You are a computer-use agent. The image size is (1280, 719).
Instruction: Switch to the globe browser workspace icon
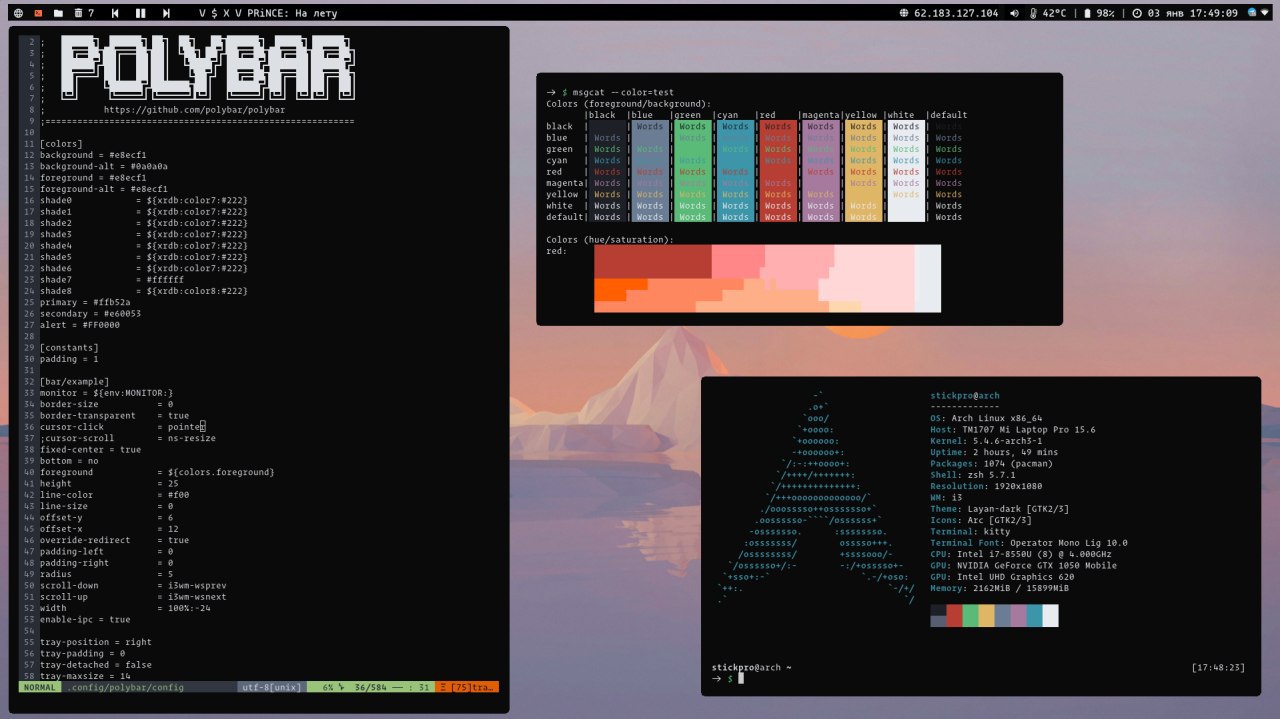click(18, 13)
